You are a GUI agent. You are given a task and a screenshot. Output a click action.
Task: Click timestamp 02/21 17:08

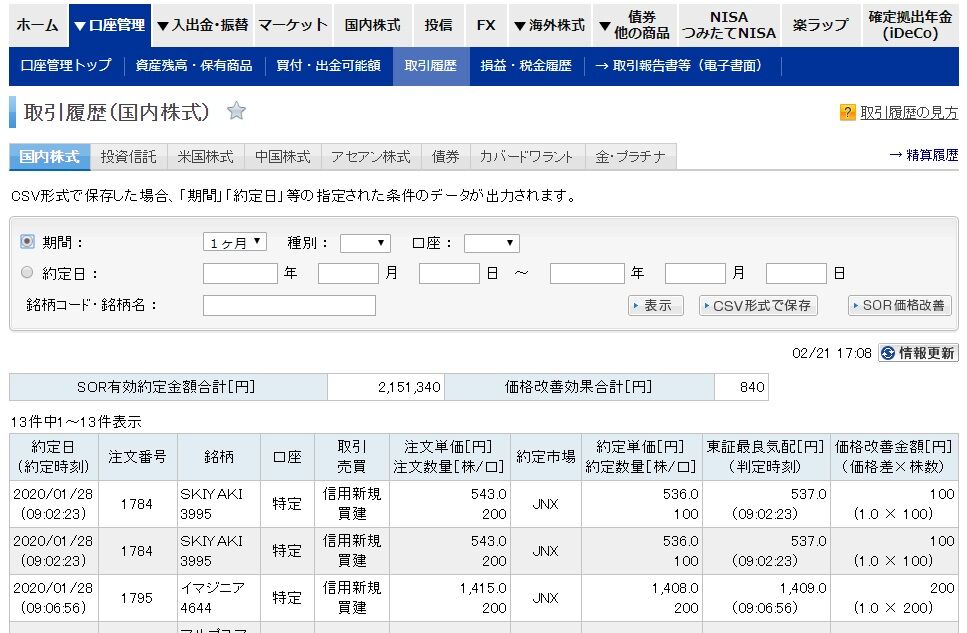pos(831,354)
